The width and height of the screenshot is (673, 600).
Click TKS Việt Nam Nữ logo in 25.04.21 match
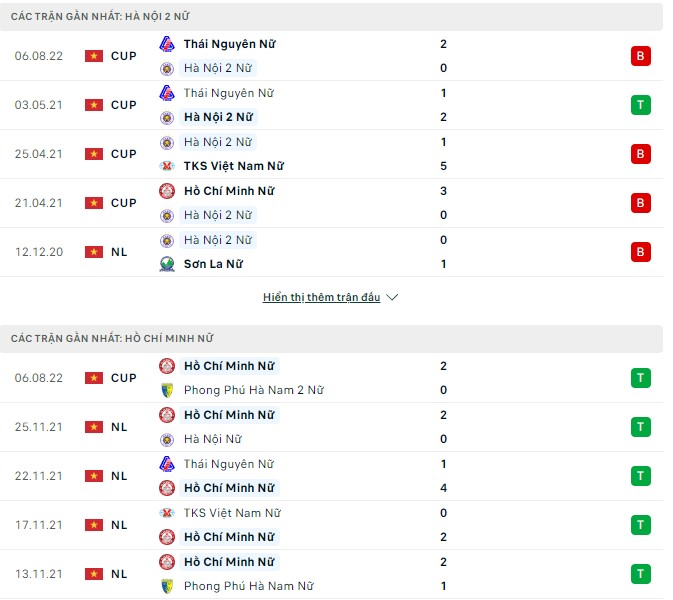[167, 166]
